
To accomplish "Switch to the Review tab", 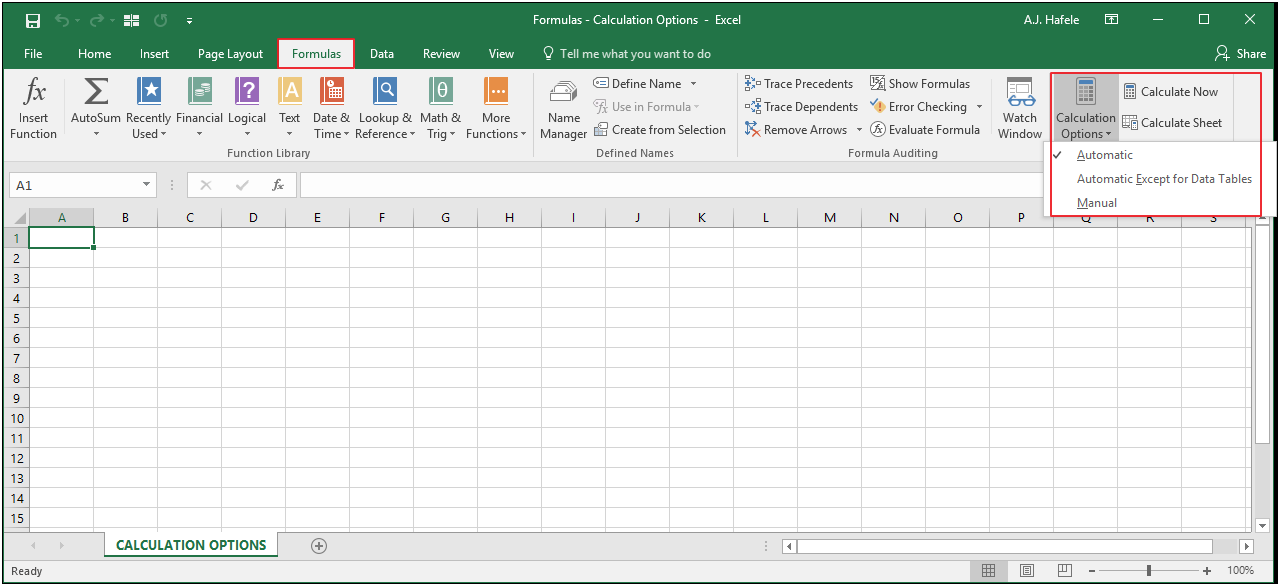I will coord(441,54).
